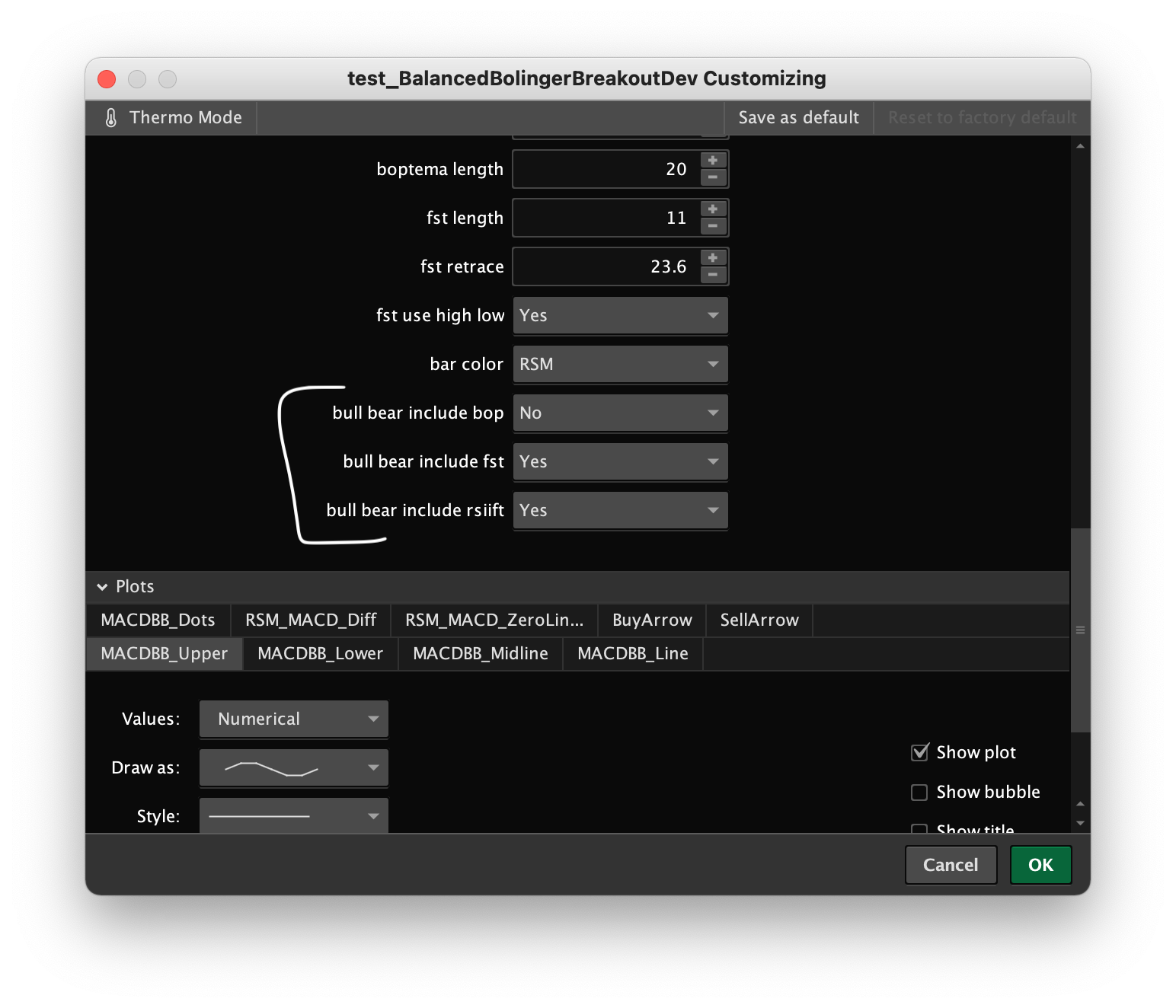Close the Customizing dialog window
1176x1008 pixels.
pyautogui.click(x=107, y=79)
